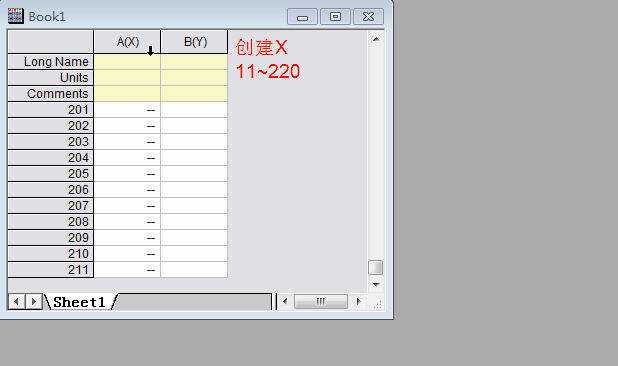Select row header 203

click(50, 142)
